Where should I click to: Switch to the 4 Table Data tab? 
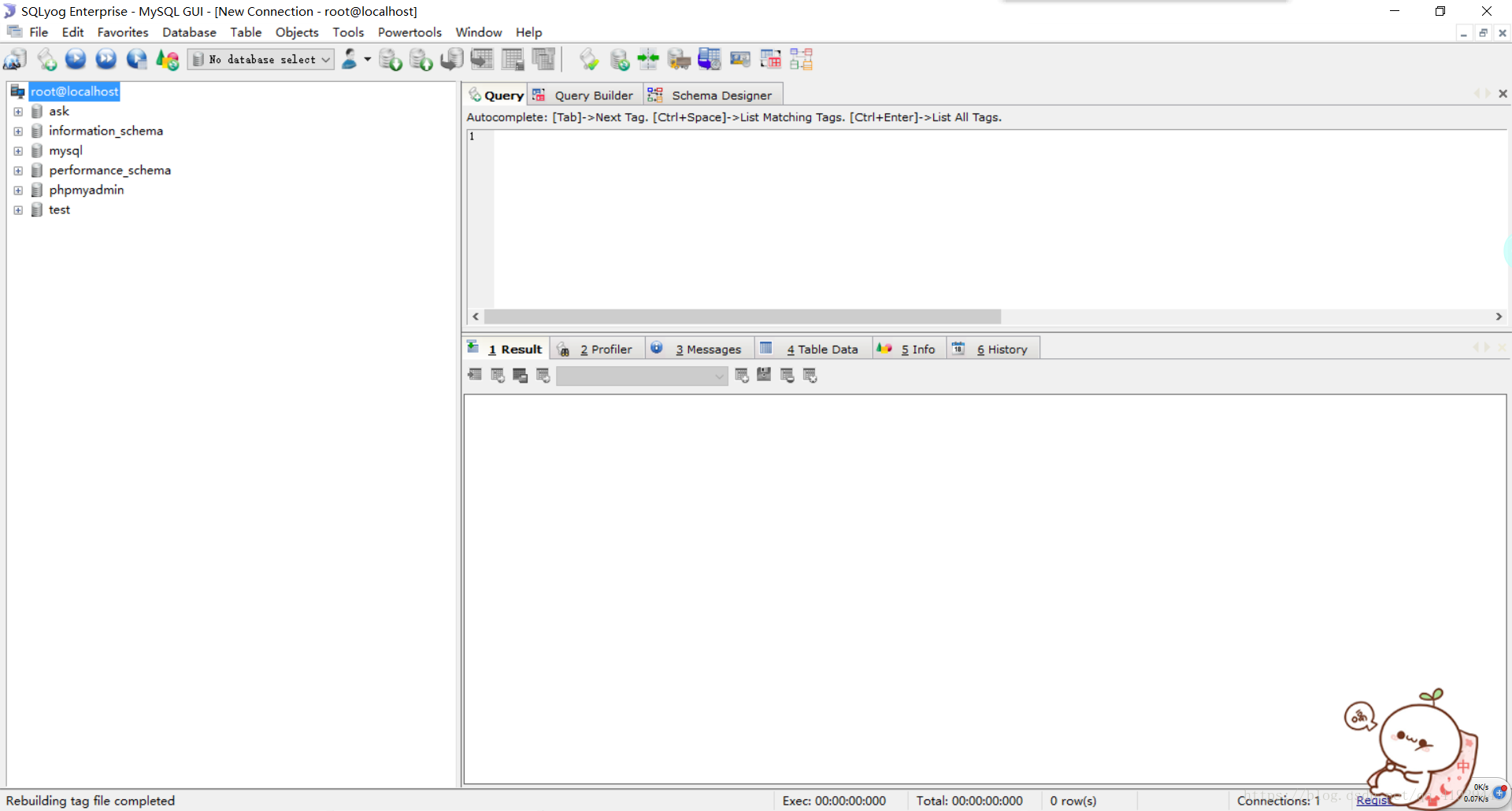point(812,349)
